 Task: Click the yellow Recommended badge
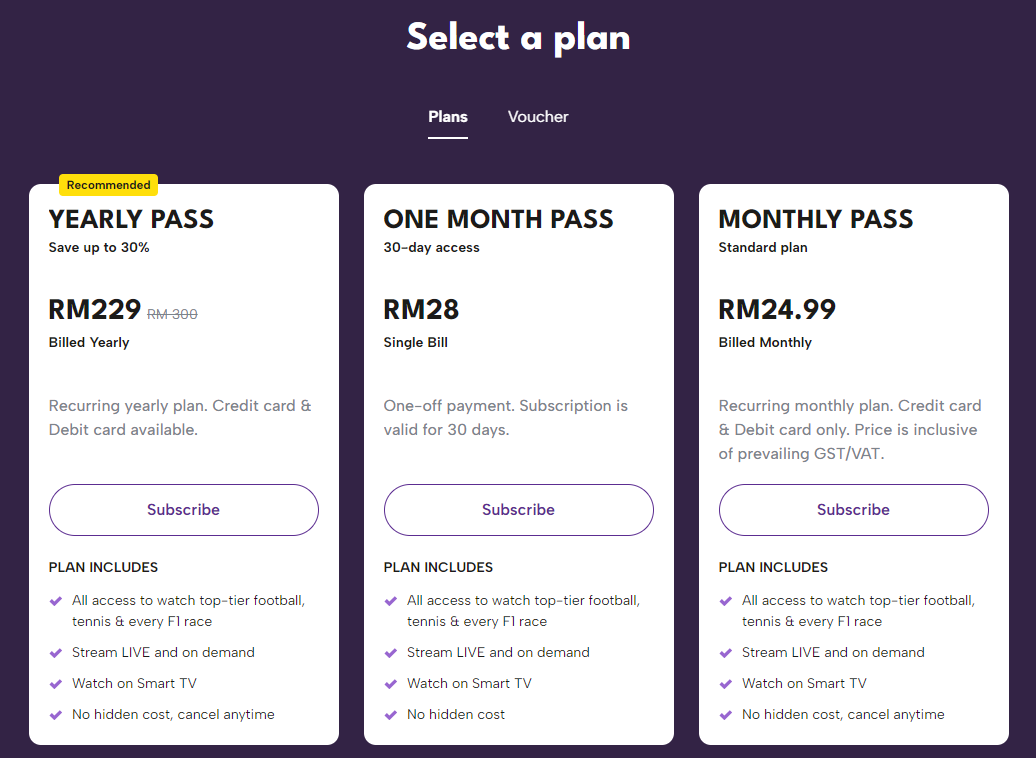pos(109,185)
